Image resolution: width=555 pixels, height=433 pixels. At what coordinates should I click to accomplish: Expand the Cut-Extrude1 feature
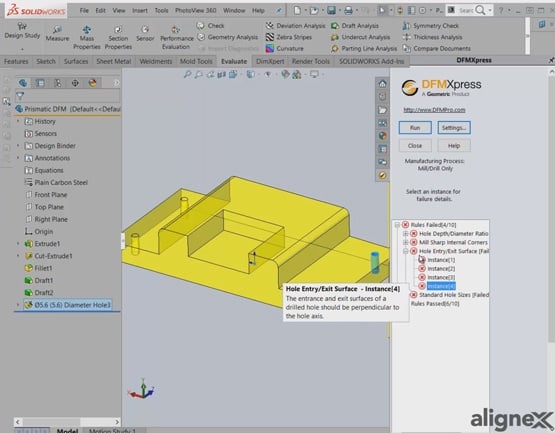pyautogui.click(x=18, y=256)
